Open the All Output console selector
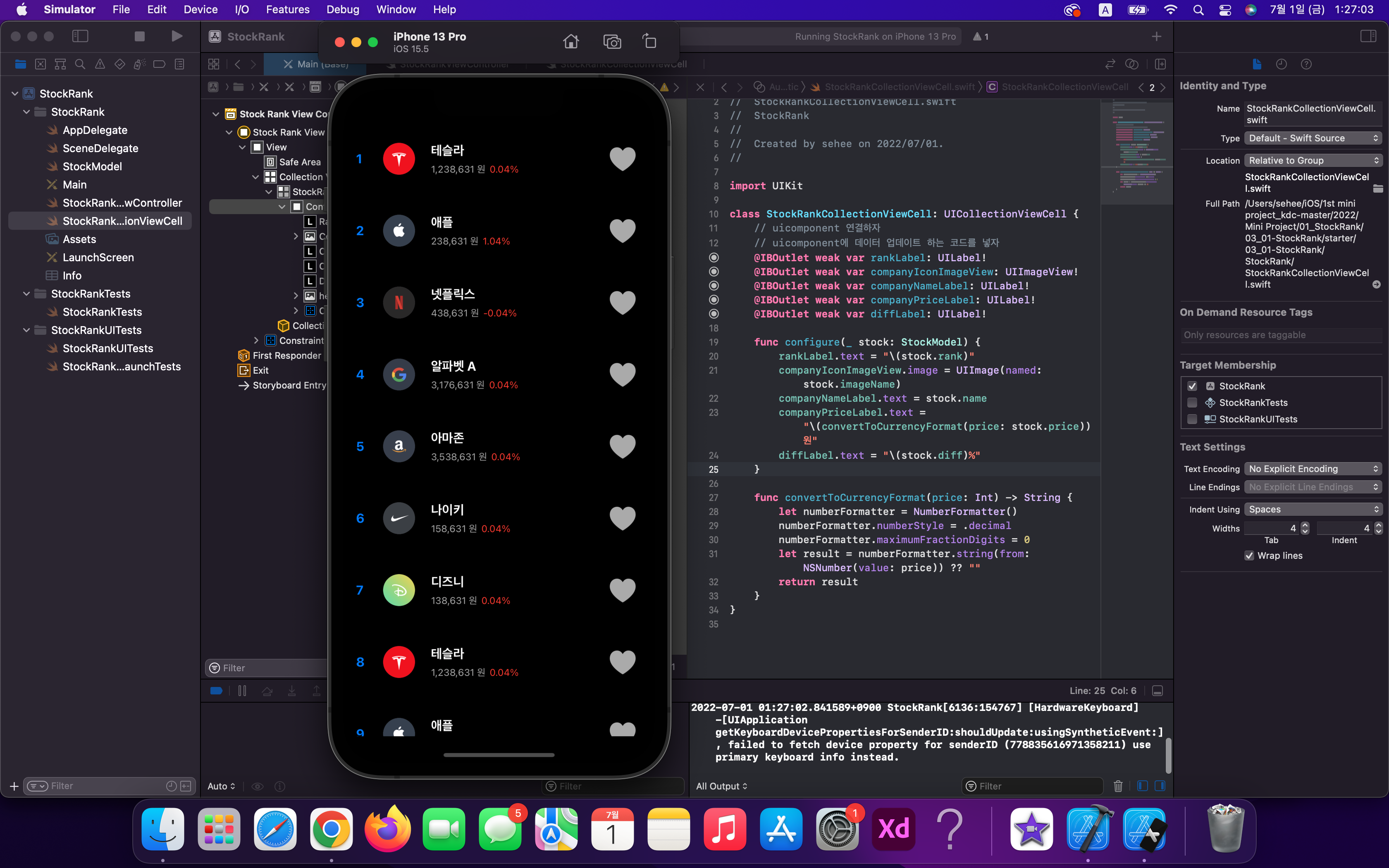Screen dimensions: 1389x868 pyautogui.click(x=721, y=786)
